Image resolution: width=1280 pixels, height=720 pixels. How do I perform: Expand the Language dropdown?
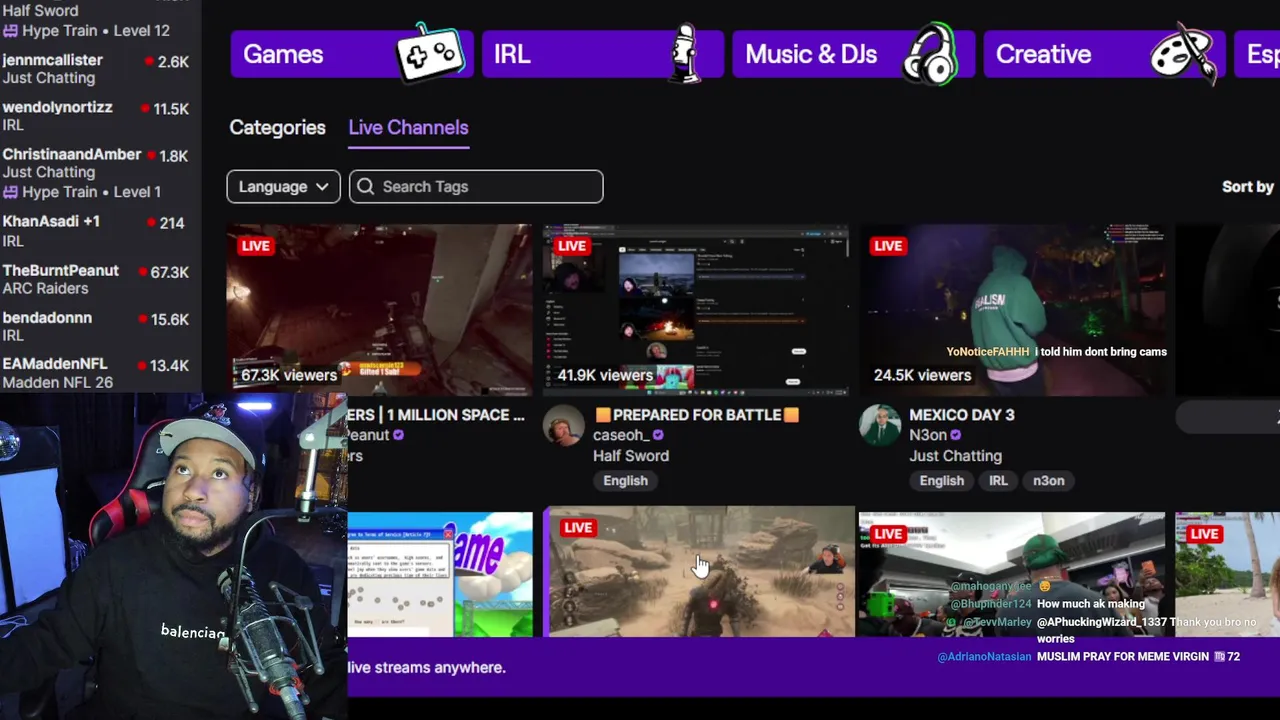point(283,186)
